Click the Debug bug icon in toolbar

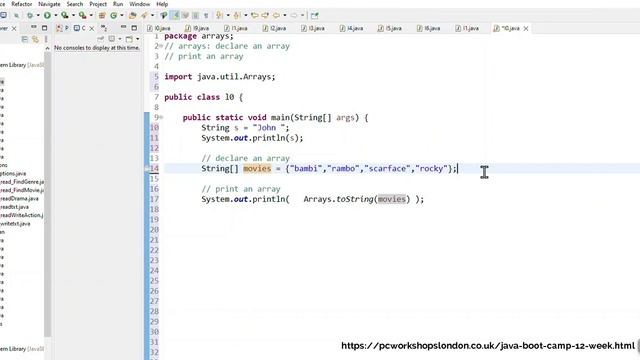(30, 16)
